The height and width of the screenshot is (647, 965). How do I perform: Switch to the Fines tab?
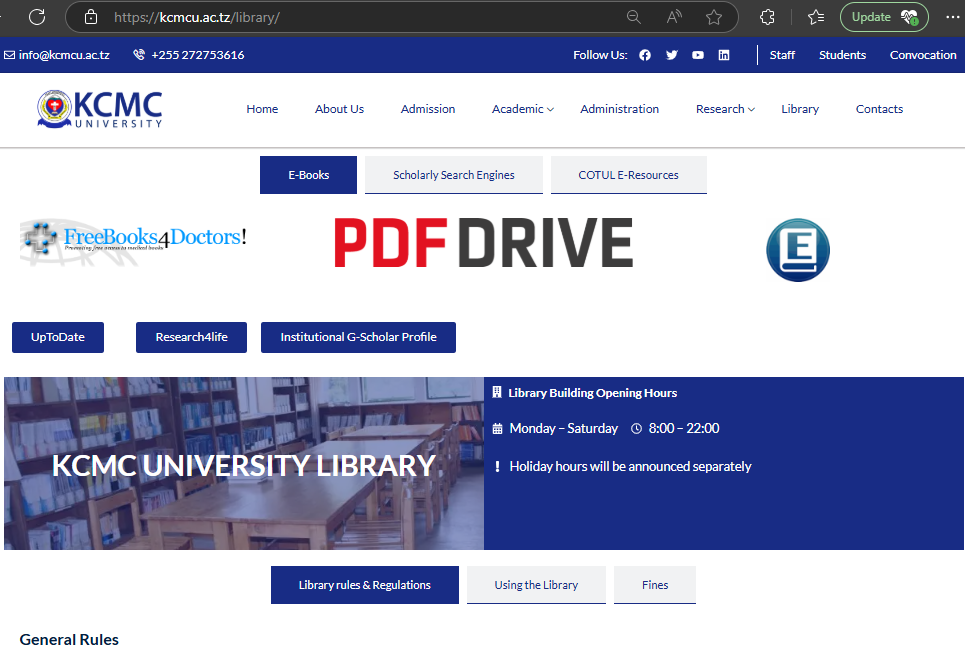click(x=655, y=585)
